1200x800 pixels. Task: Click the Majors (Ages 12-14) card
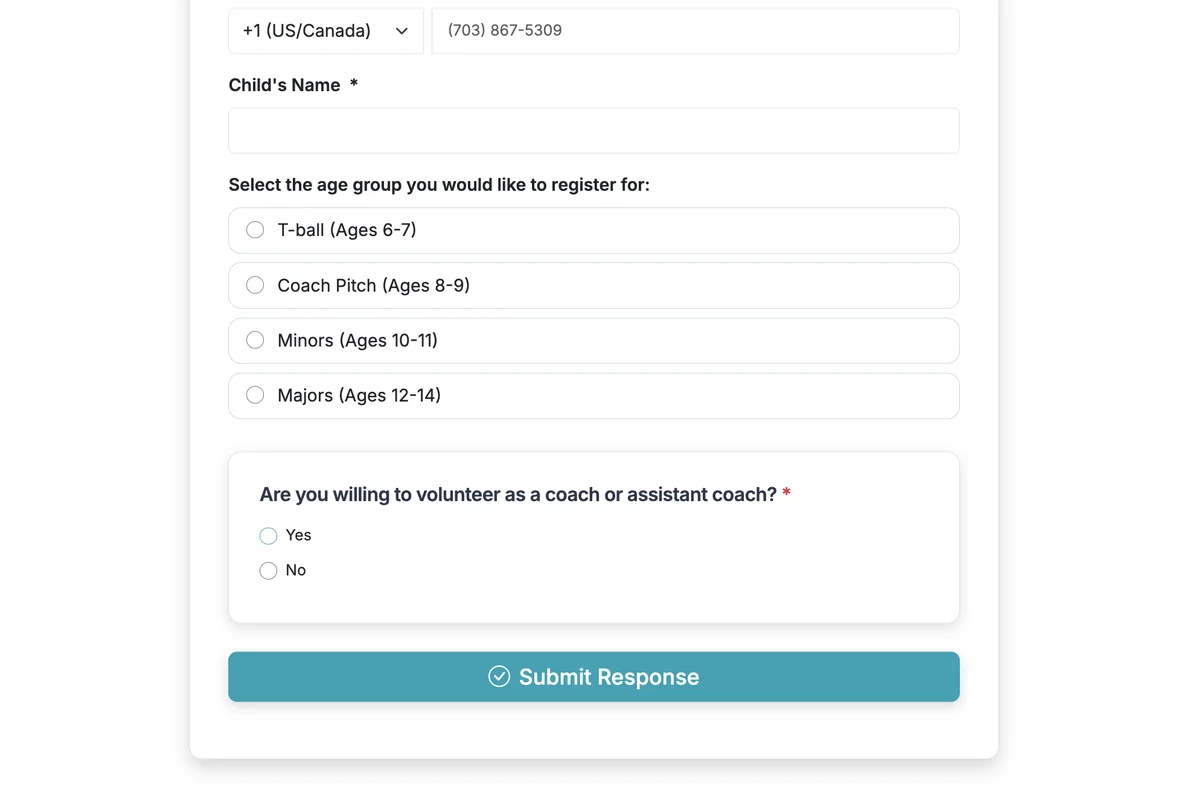(594, 395)
